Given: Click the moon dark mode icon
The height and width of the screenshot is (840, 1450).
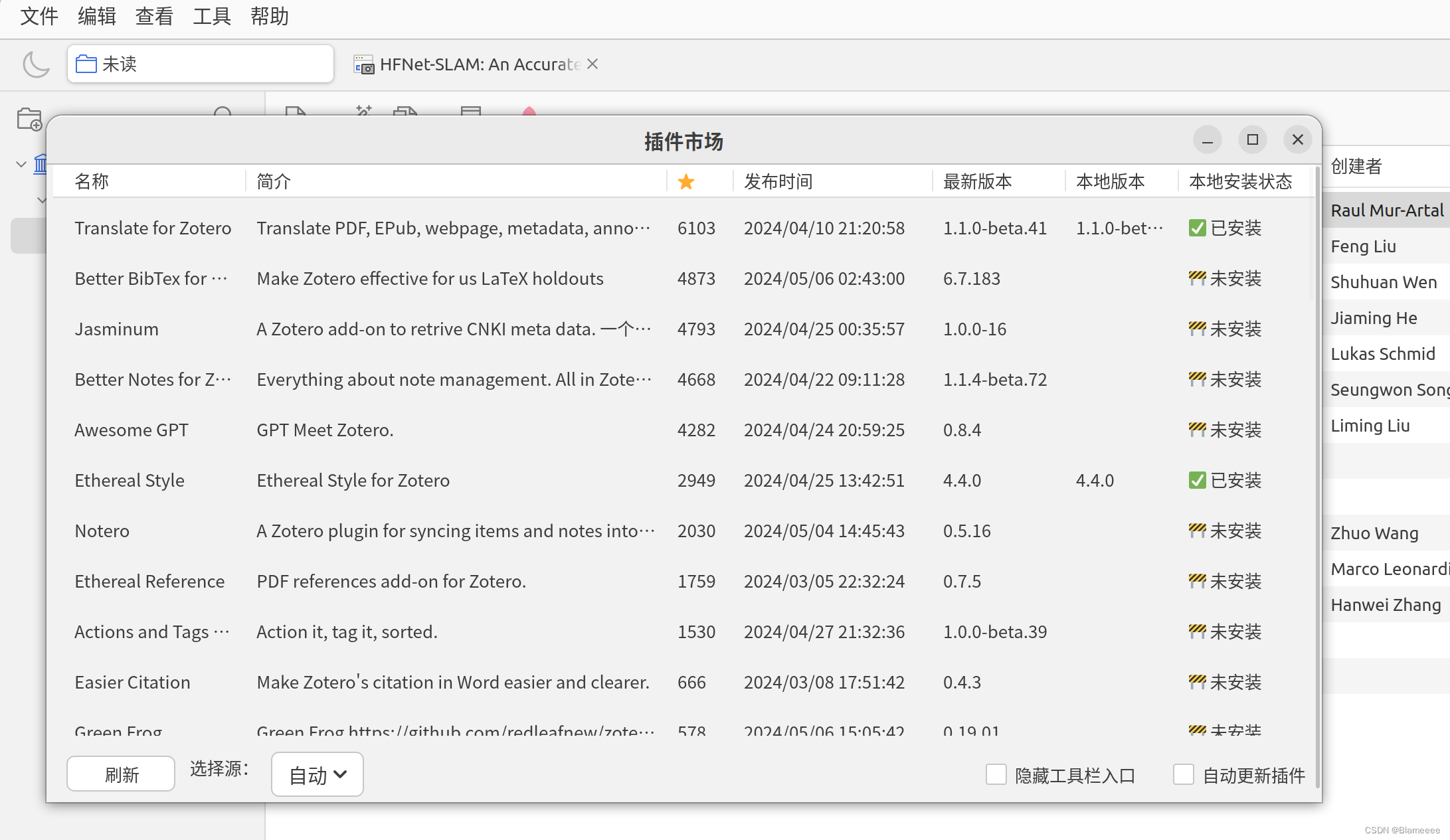Looking at the screenshot, I should point(36,64).
